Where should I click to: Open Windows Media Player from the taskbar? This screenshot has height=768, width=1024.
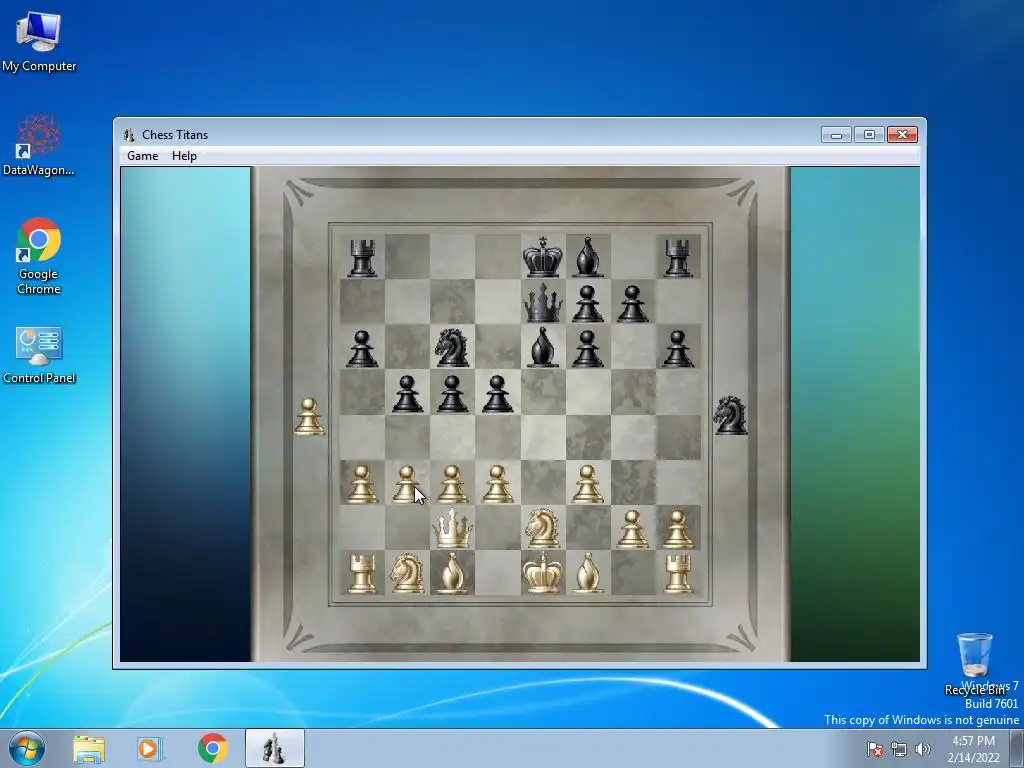pyautogui.click(x=149, y=748)
